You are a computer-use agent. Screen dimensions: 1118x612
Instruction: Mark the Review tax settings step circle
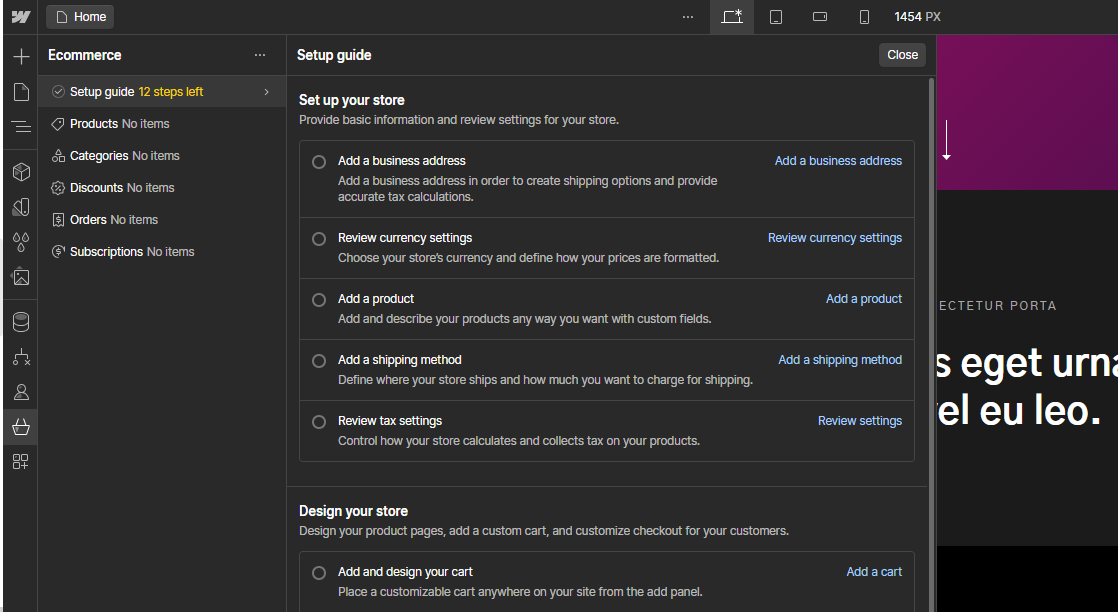319,422
